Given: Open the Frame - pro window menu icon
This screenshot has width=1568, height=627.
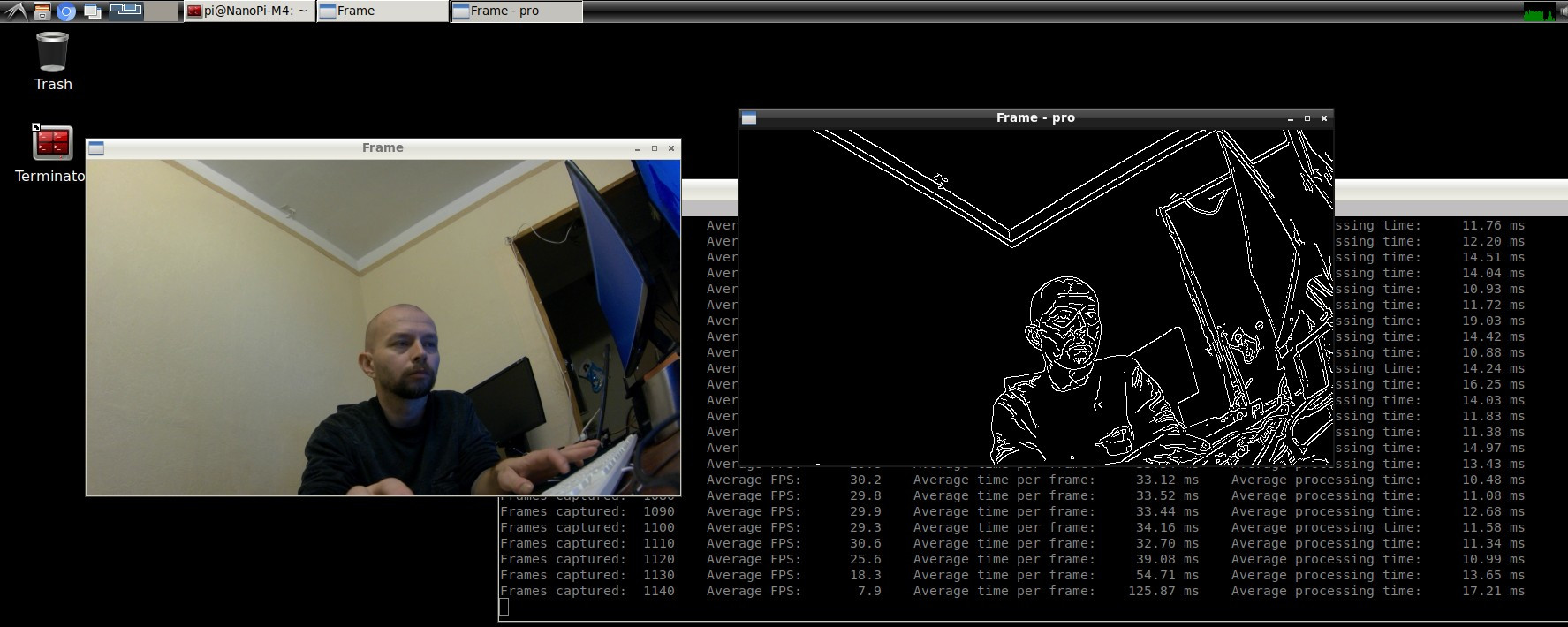Looking at the screenshot, I should click(749, 118).
